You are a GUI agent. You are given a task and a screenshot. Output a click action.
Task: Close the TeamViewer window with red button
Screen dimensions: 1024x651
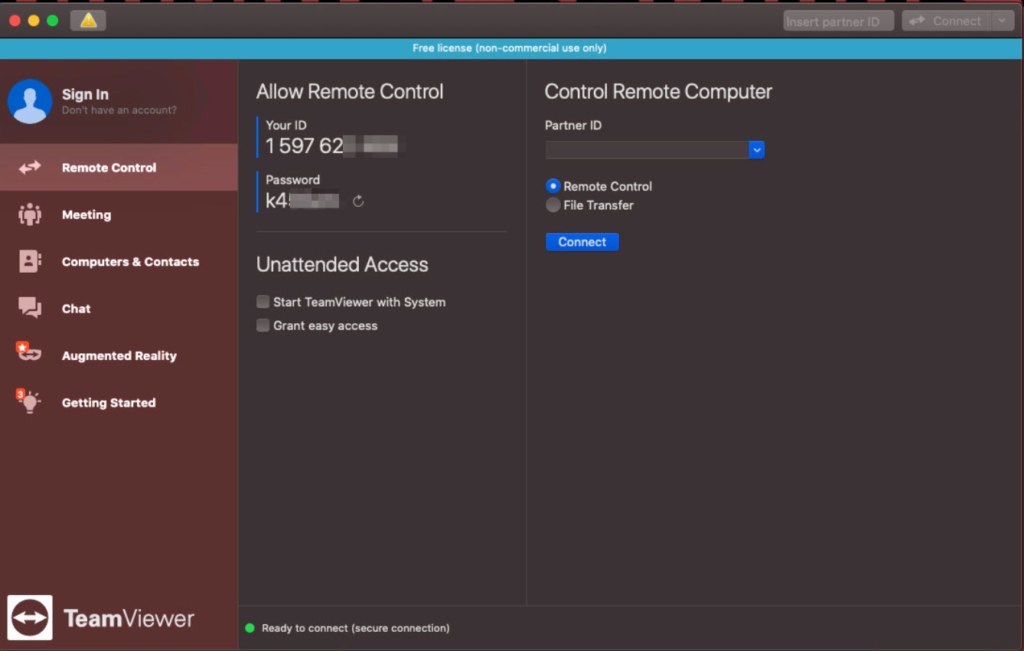tap(15, 21)
